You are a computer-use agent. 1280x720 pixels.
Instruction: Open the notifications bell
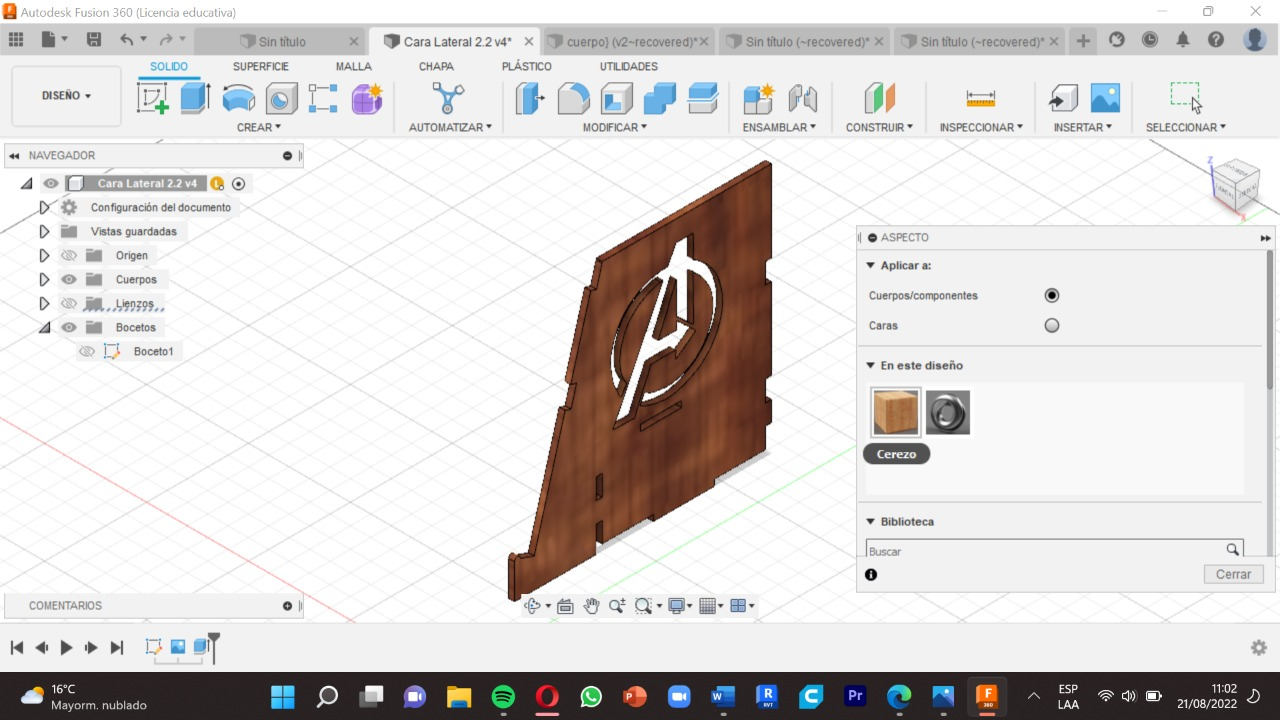click(x=1183, y=40)
